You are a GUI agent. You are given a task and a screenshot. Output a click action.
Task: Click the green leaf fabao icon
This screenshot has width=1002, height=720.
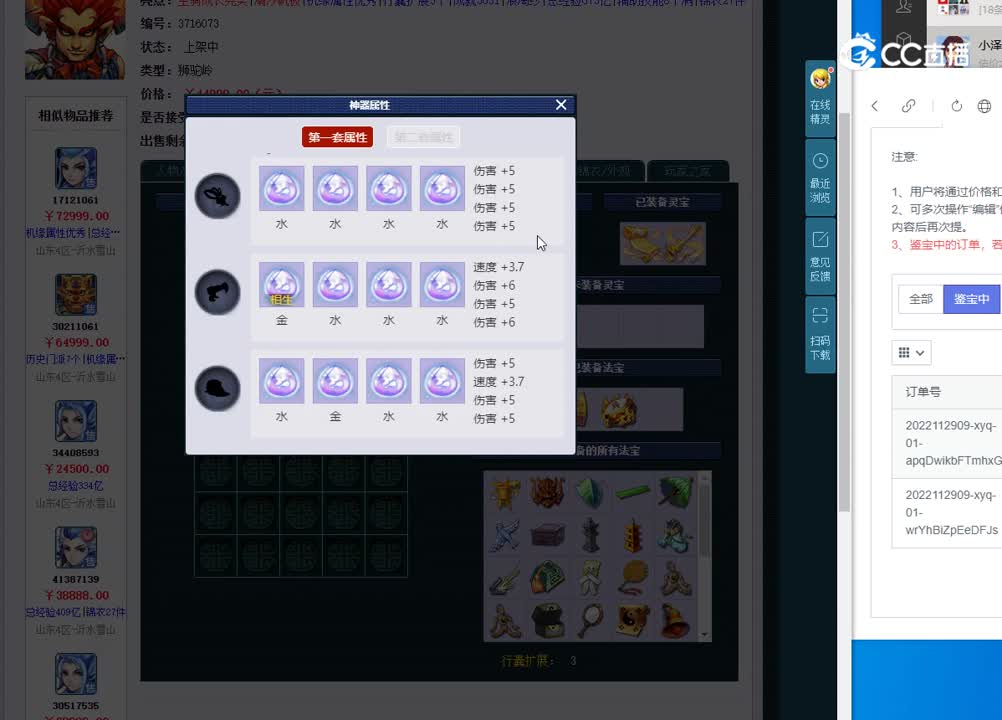[590, 493]
